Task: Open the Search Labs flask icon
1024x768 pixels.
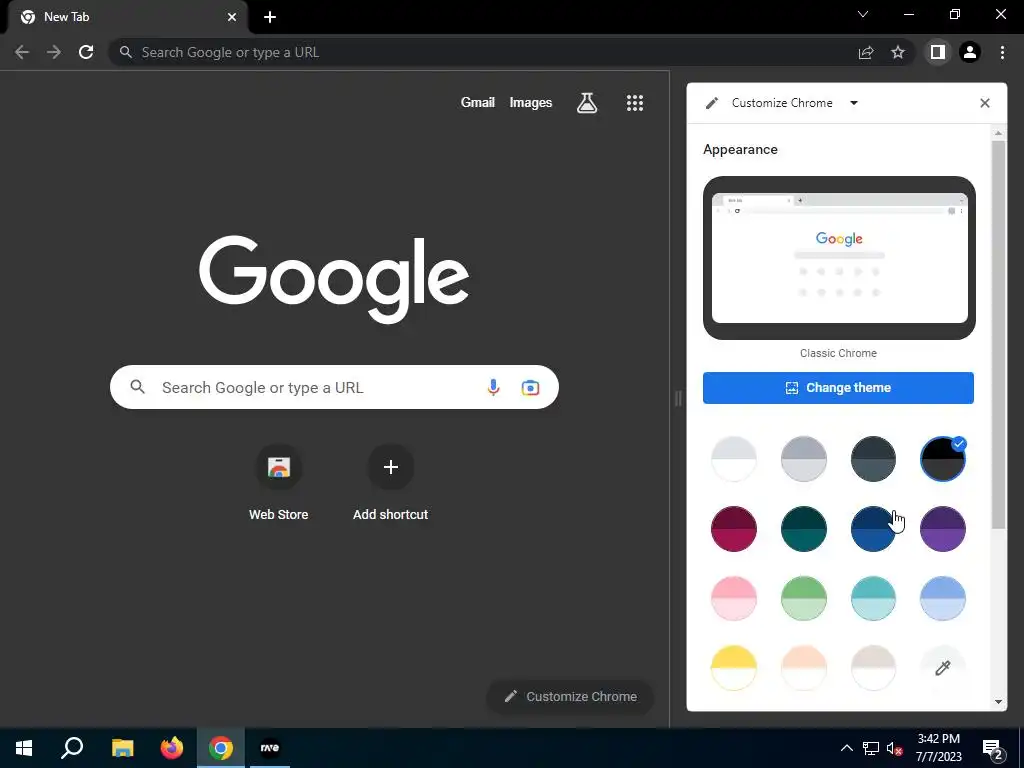Action: click(586, 103)
